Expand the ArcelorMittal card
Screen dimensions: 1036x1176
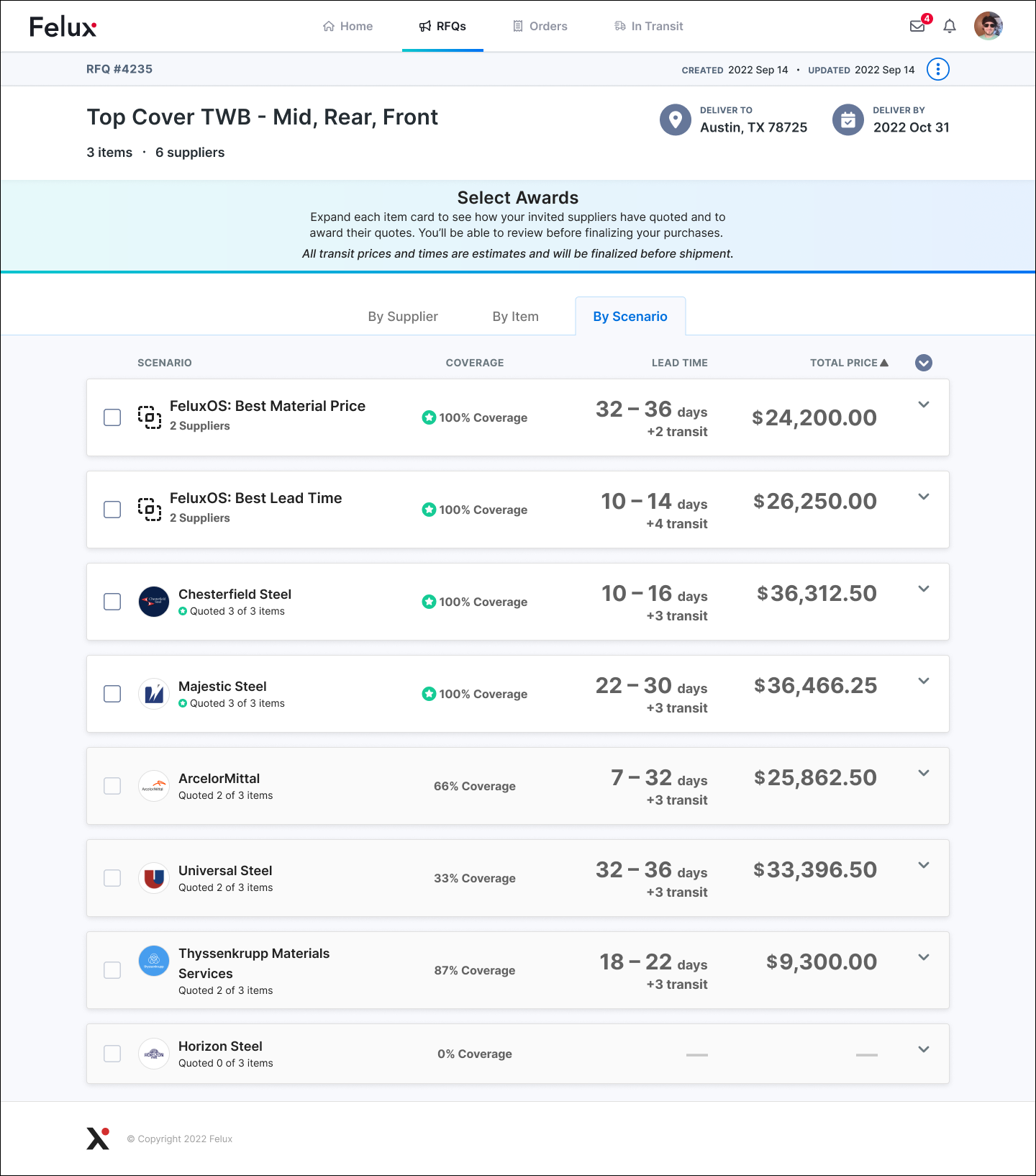pos(924,773)
